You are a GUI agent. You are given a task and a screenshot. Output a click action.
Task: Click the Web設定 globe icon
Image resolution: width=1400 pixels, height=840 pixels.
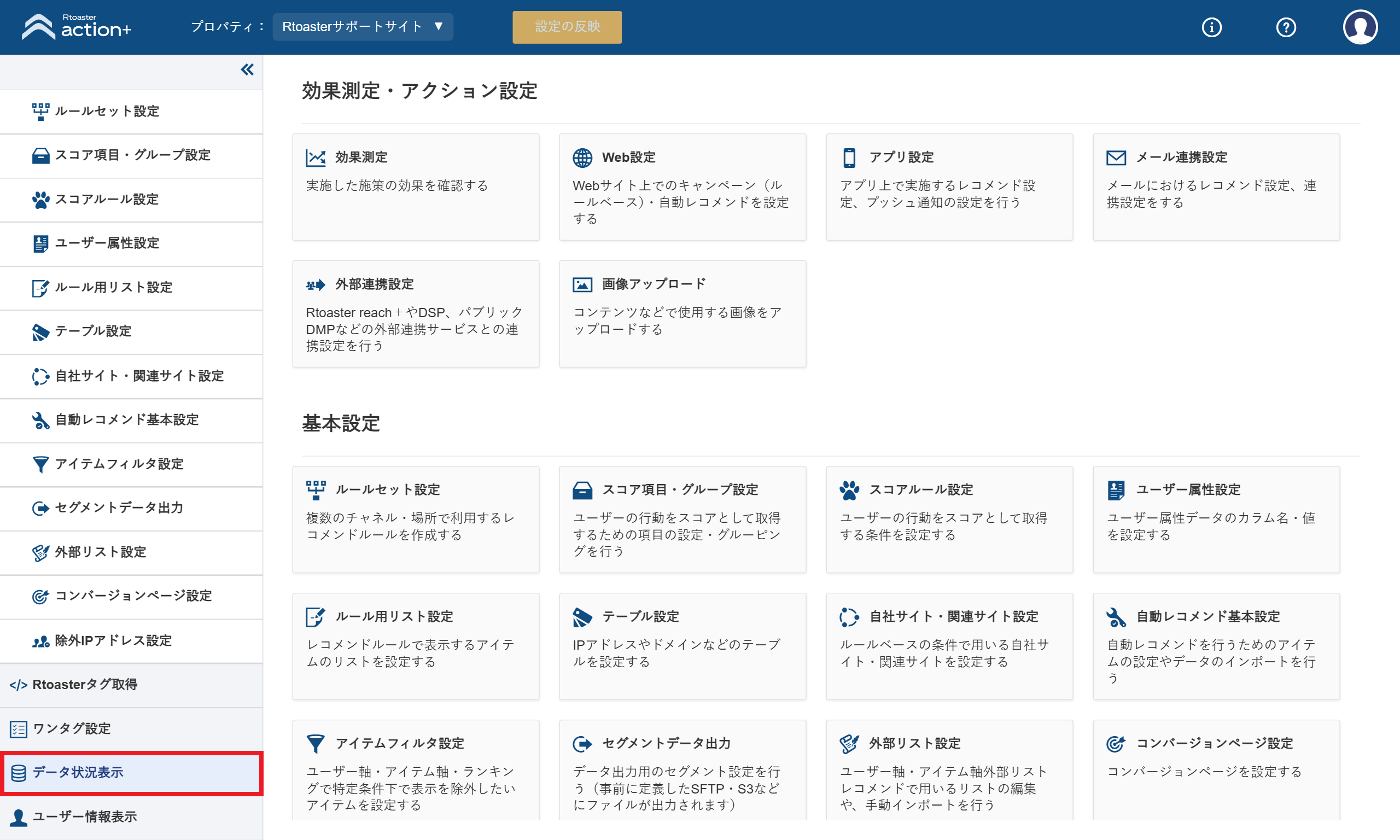pyautogui.click(x=582, y=157)
